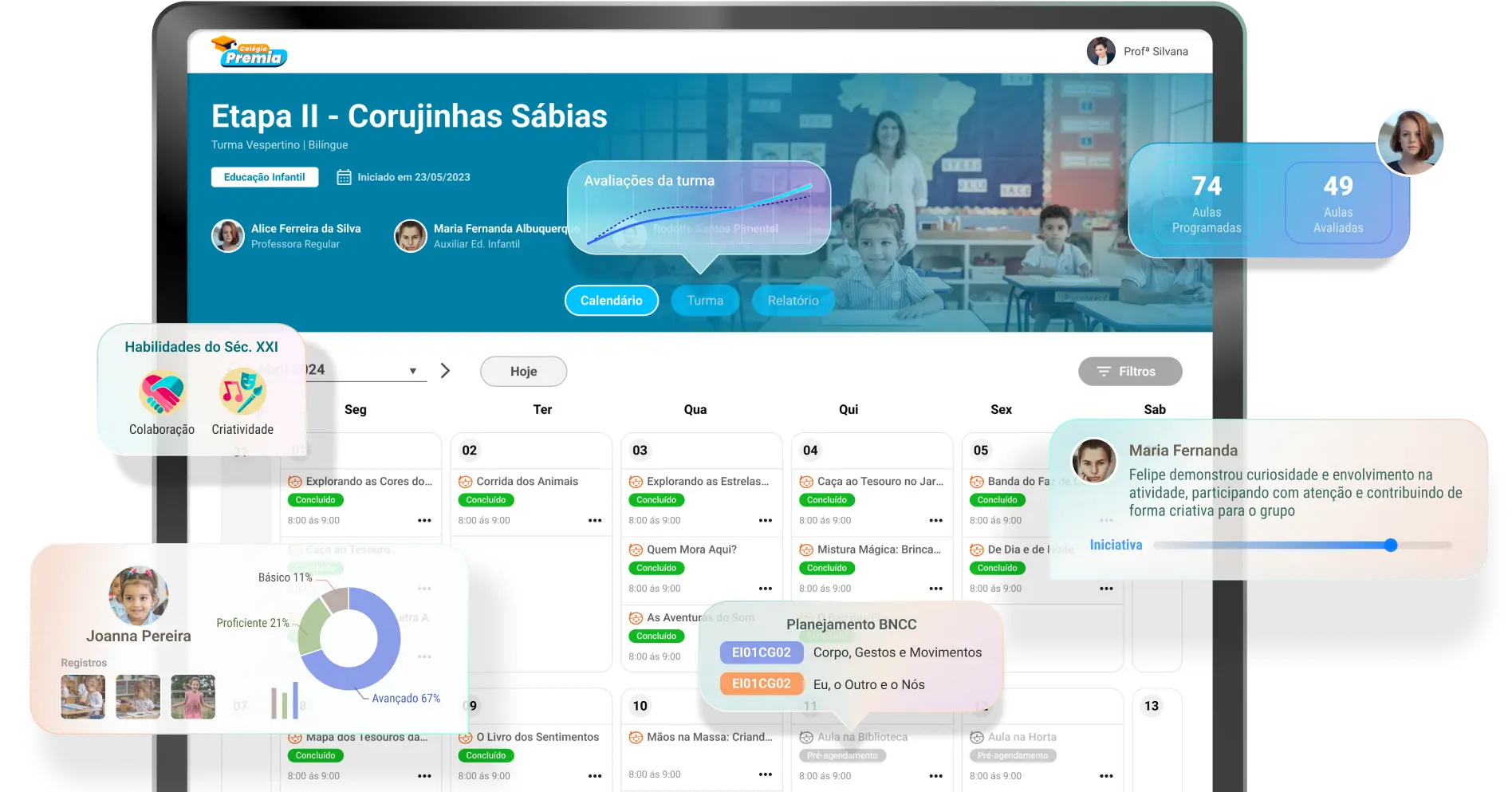This screenshot has width=1512, height=792.
Task: Switch to the Relatório tab
Action: click(793, 301)
